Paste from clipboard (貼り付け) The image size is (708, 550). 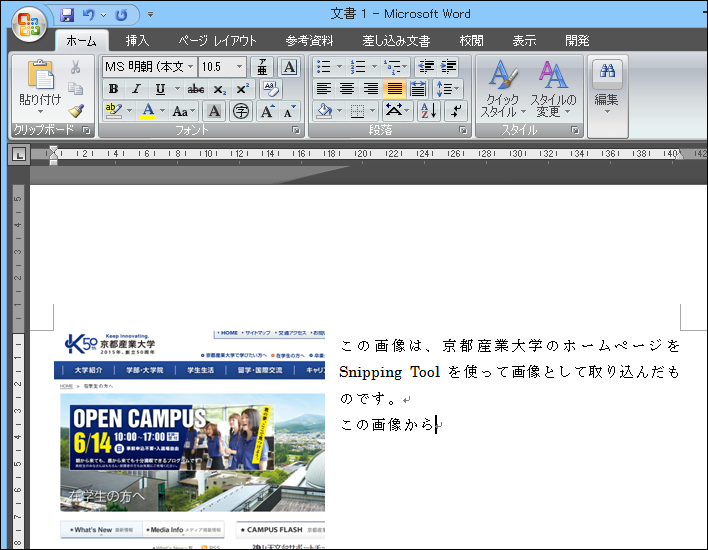click(40, 87)
